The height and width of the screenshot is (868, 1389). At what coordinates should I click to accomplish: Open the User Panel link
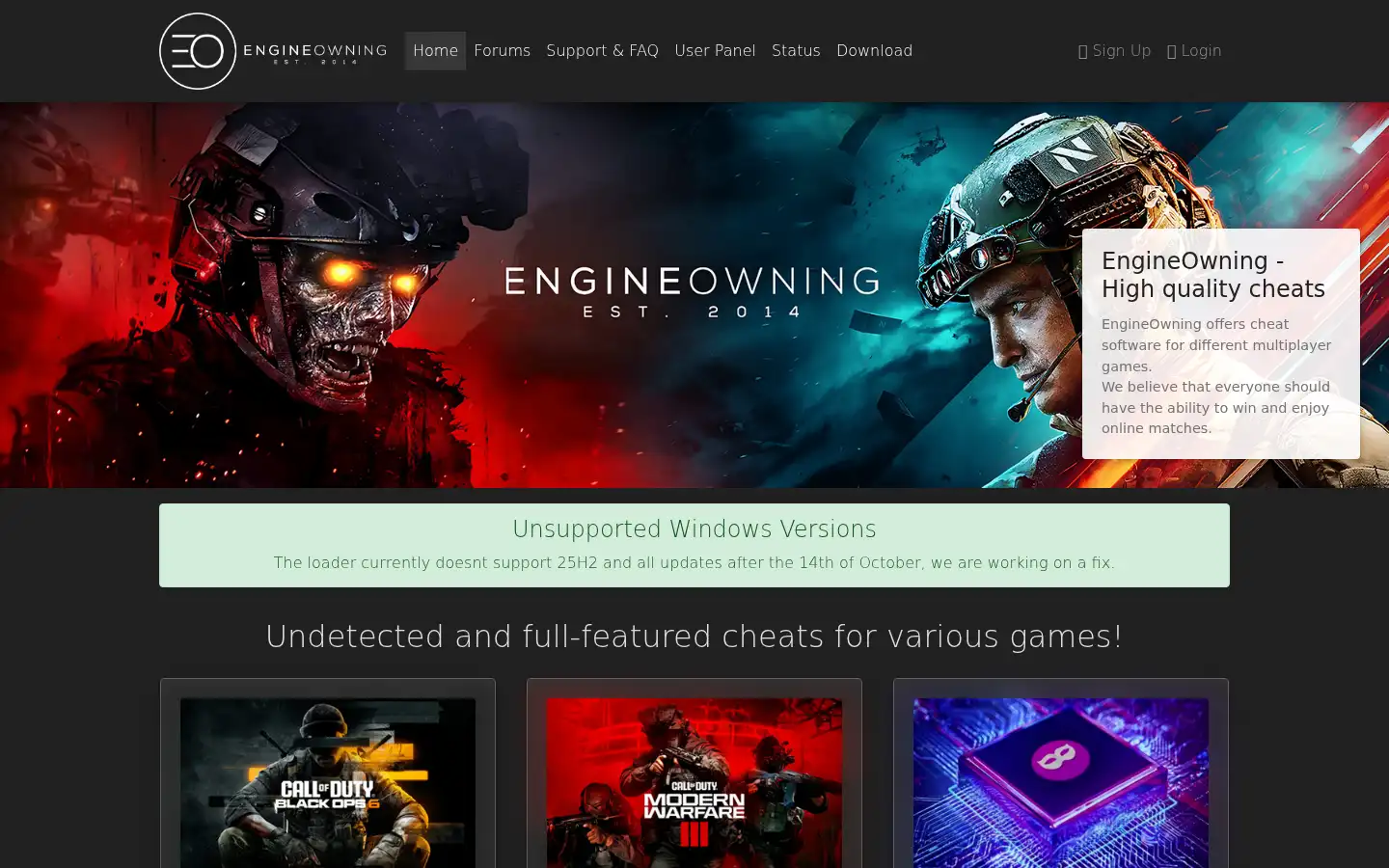[x=715, y=51]
